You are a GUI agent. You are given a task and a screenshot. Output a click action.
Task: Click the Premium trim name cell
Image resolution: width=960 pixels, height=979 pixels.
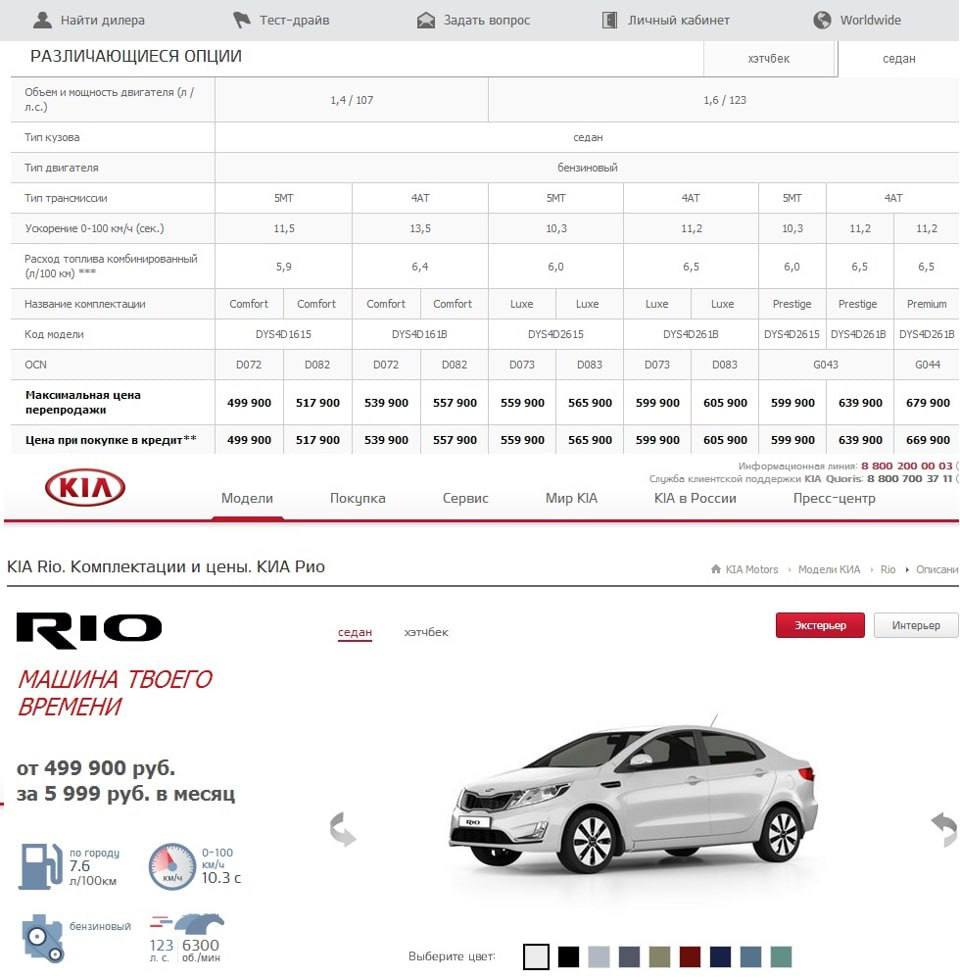(927, 304)
